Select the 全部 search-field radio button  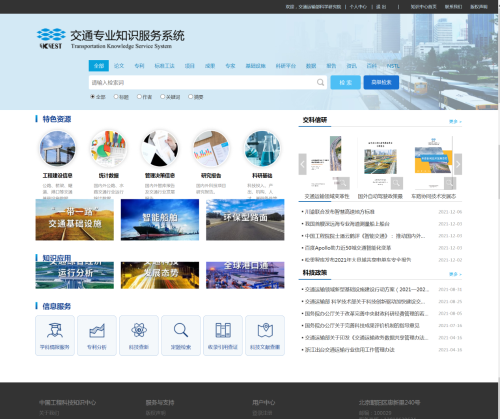pos(93,97)
